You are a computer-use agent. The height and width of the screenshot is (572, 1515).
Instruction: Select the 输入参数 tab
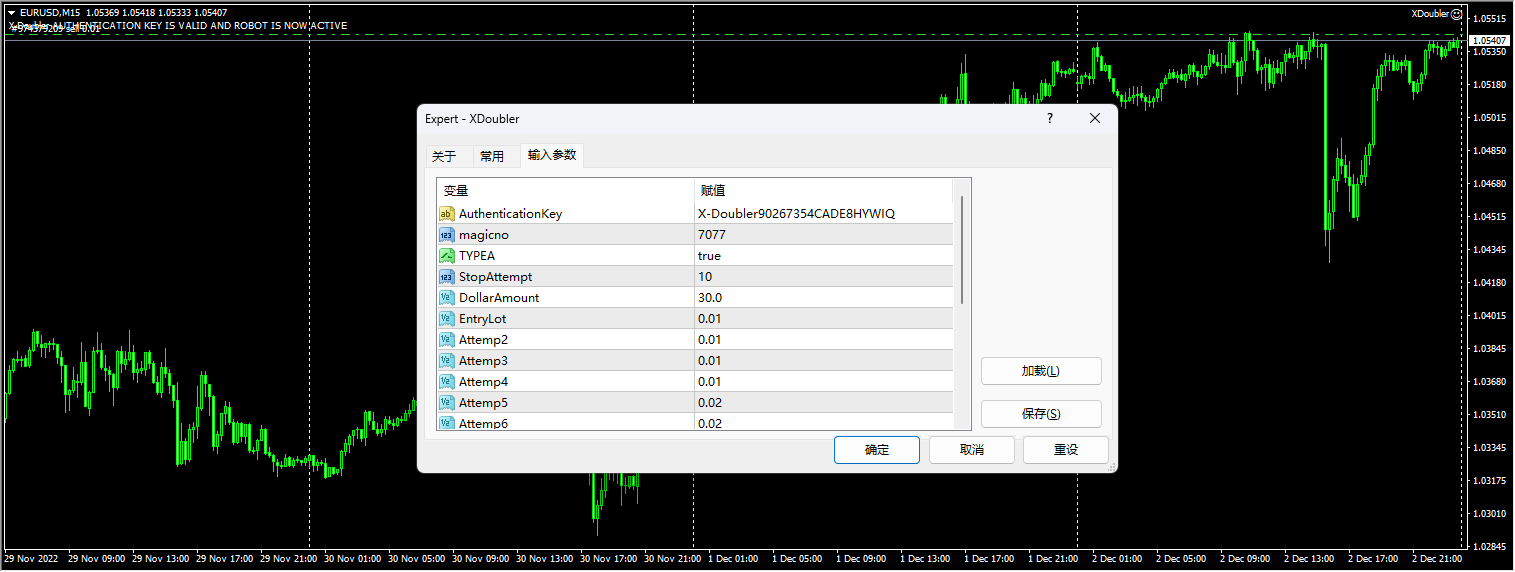coord(552,155)
